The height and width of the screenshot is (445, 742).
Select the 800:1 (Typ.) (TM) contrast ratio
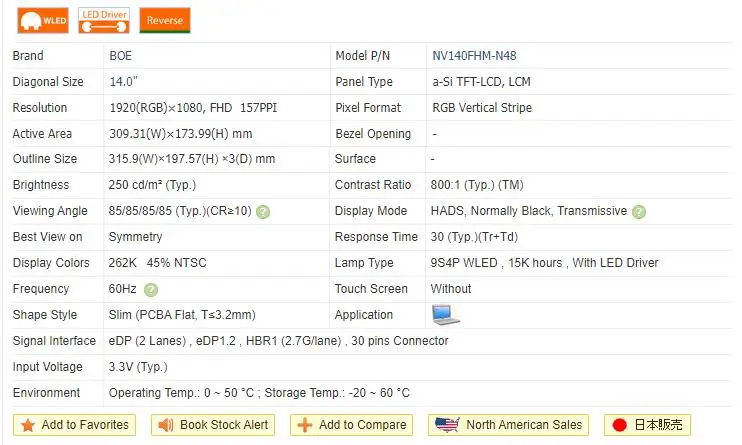pos(477,185)
